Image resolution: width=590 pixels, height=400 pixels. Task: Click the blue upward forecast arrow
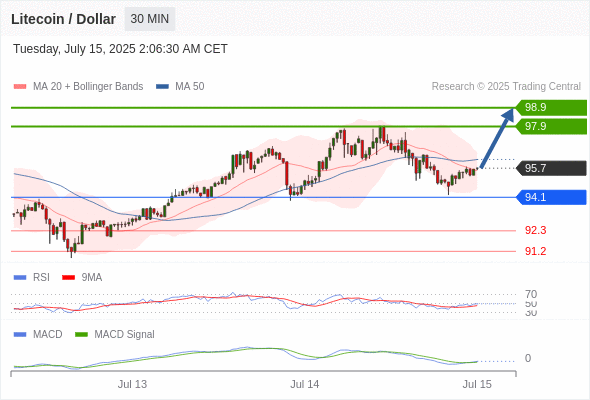pos(497,138)
